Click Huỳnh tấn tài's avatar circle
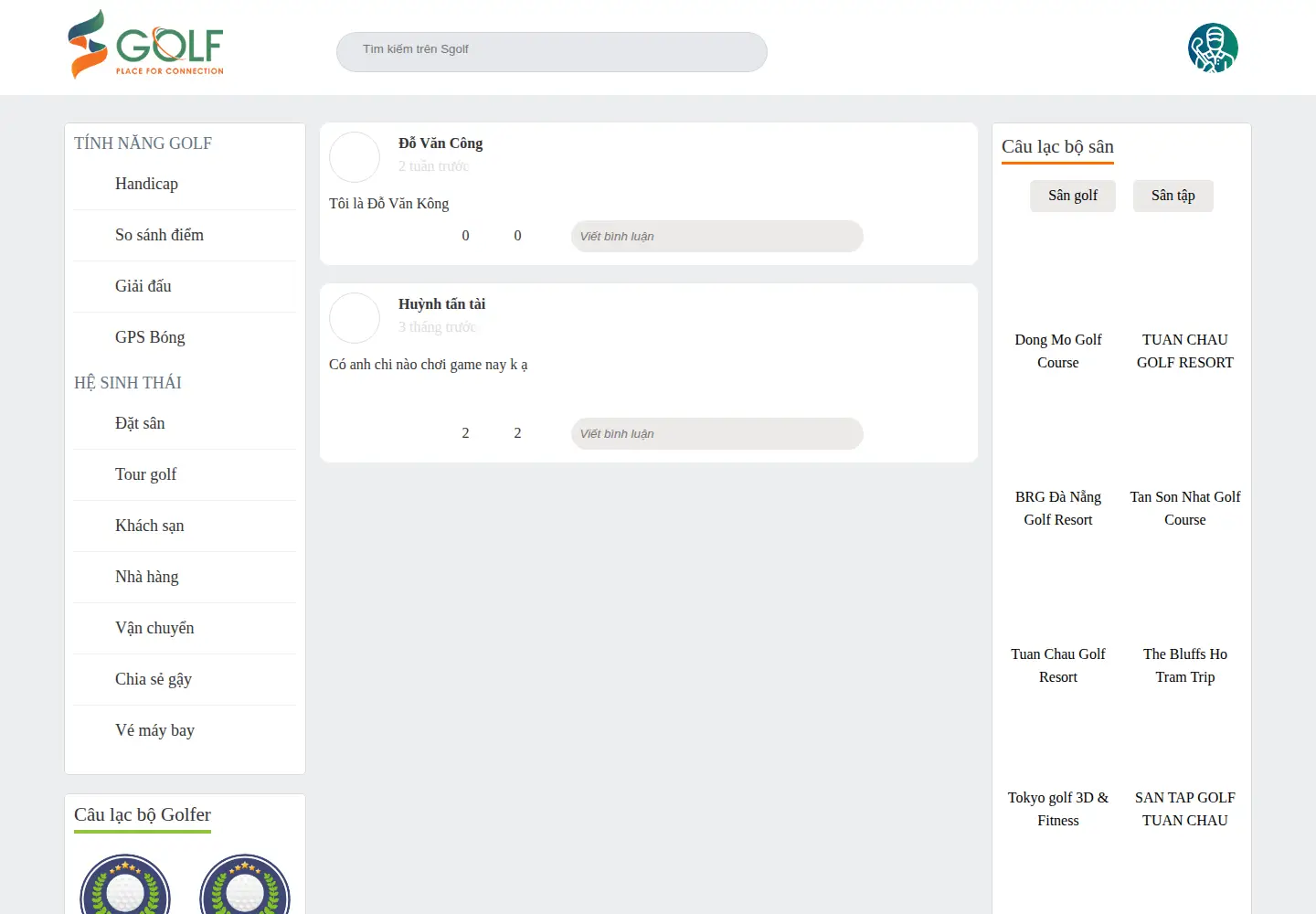1316x914 pixels. point(355,318)
